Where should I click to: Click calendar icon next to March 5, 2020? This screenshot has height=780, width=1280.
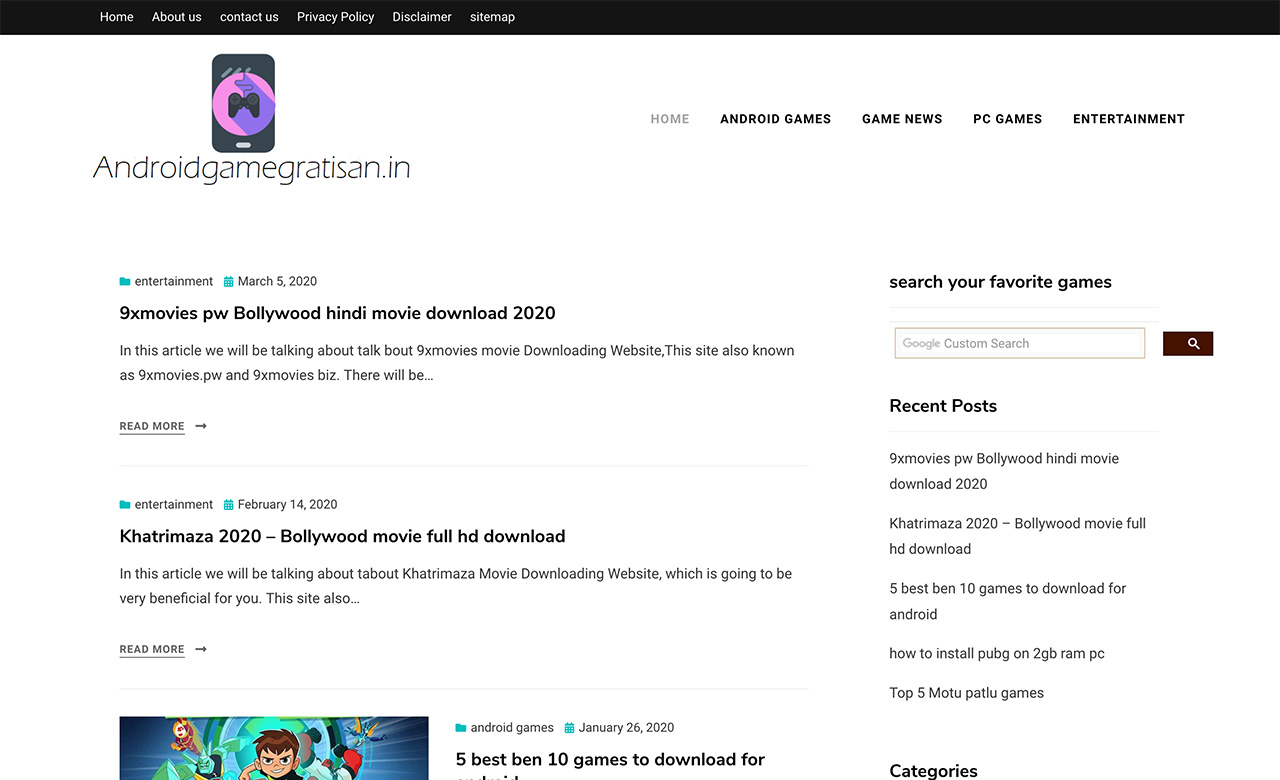coord(228,282)
